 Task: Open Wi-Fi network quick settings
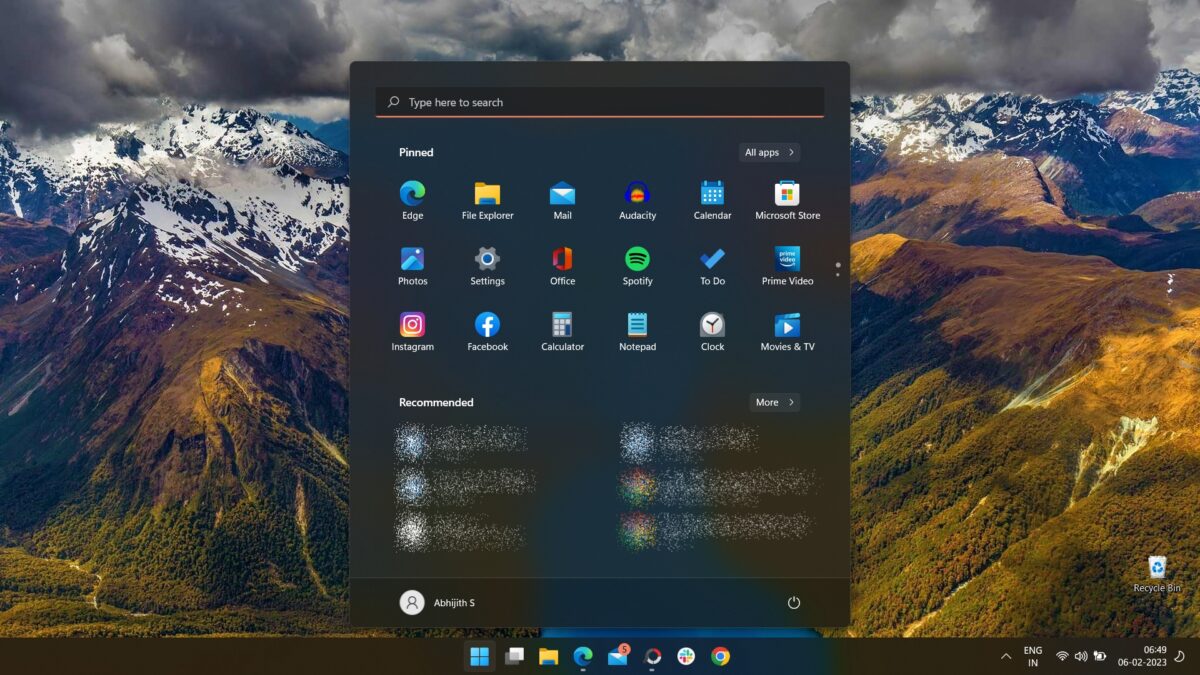(x=1062, y=656)
